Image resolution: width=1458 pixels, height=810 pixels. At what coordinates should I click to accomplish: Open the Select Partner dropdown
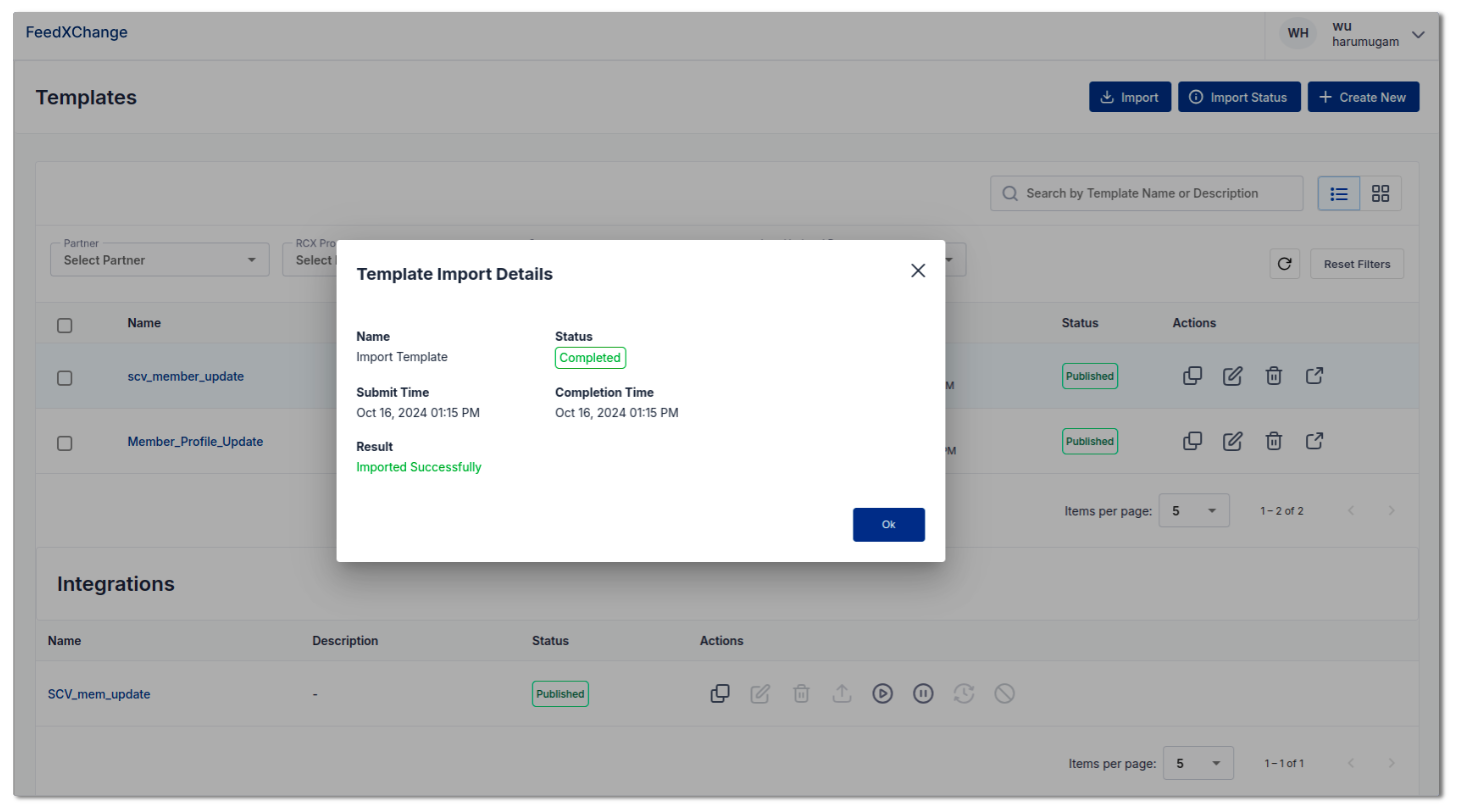click(x=160, y=259)
